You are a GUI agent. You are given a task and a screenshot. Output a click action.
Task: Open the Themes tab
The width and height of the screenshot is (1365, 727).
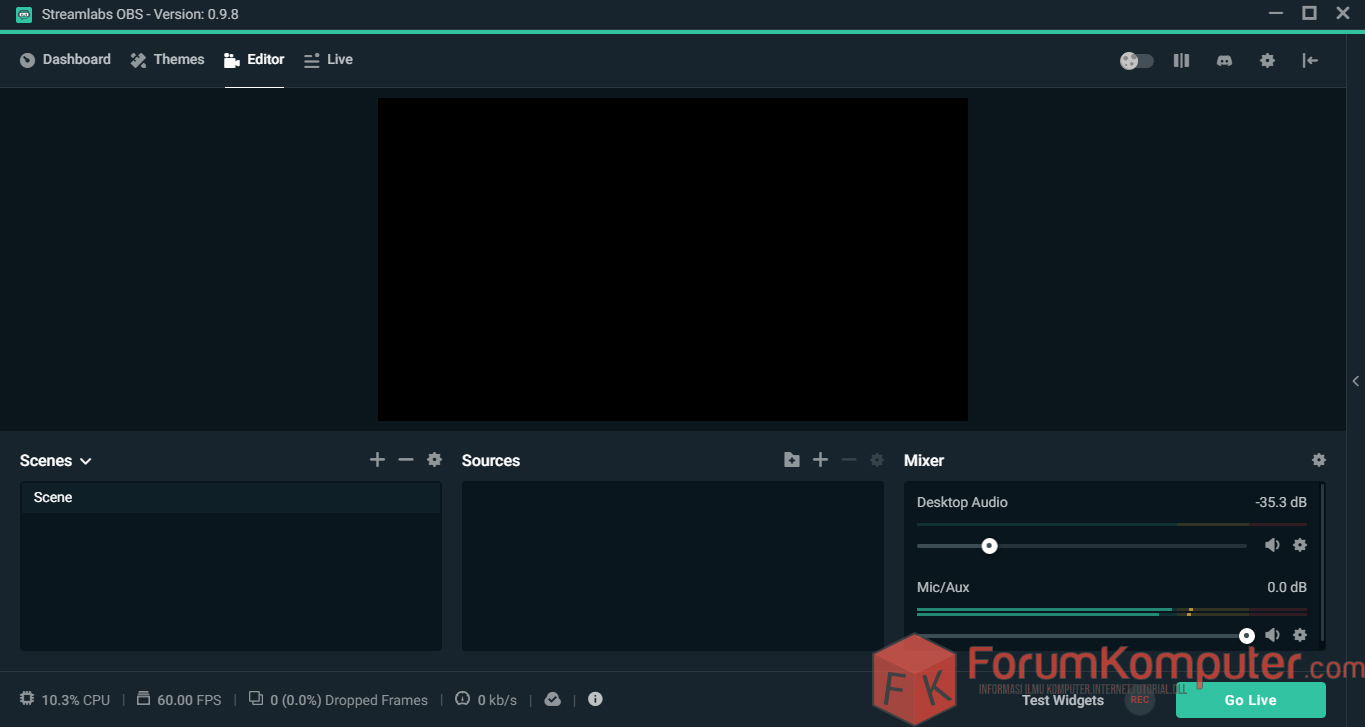coord(167,60)
